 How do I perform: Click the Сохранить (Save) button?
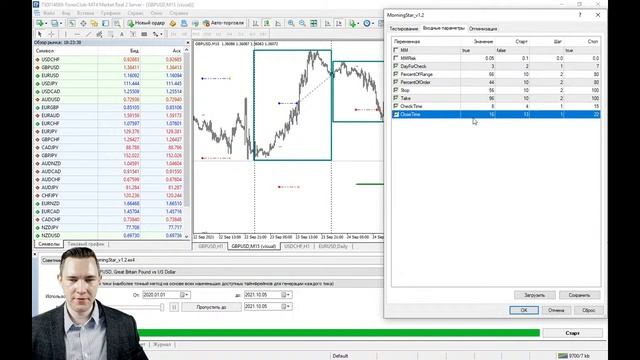[x=579, y=295]
